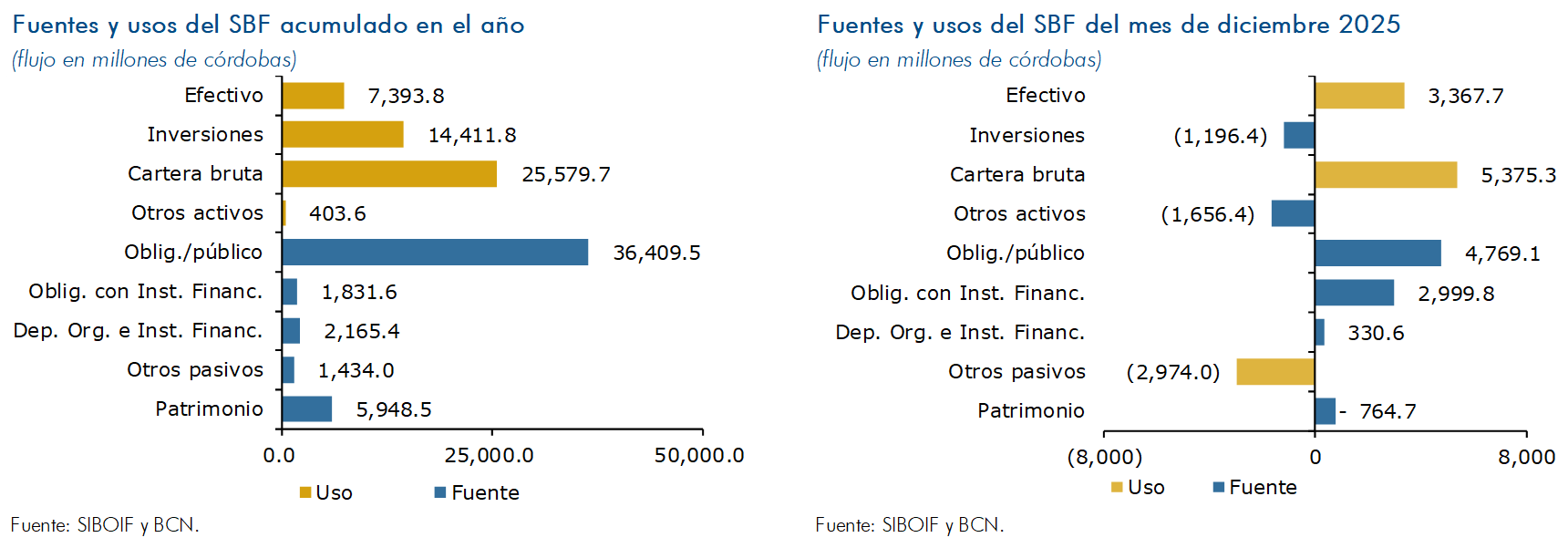This screenshot has height=548, width=1568.
Task: Click the negative Otros pasivos bar in December chart
Action: pyautogui.click(x=1275, y=372)
